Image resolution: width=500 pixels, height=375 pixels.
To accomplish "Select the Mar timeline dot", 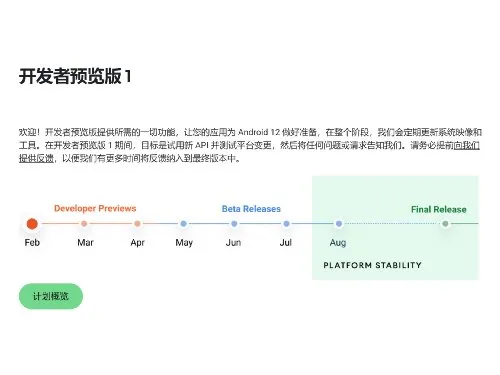I will tap(84, 224).
